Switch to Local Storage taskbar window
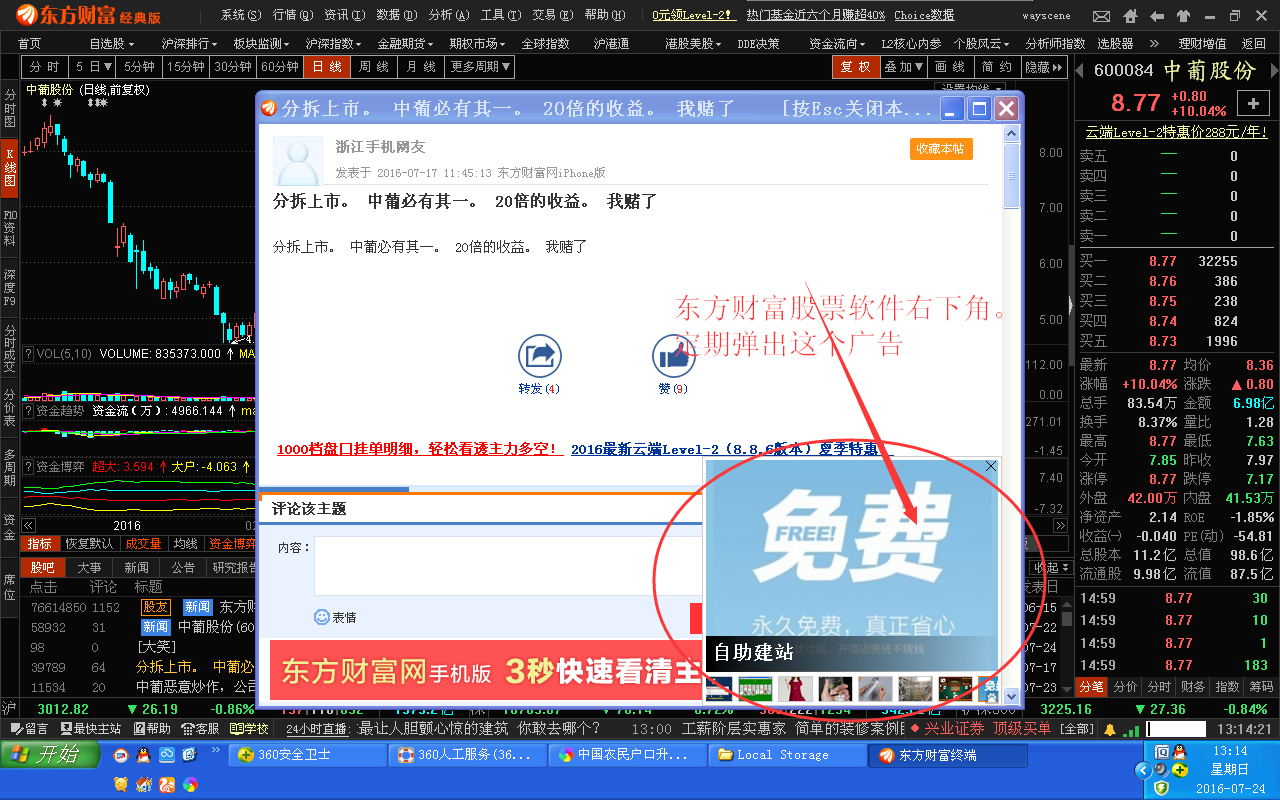Screen dimensions: 1280x800 click(785, 754)
